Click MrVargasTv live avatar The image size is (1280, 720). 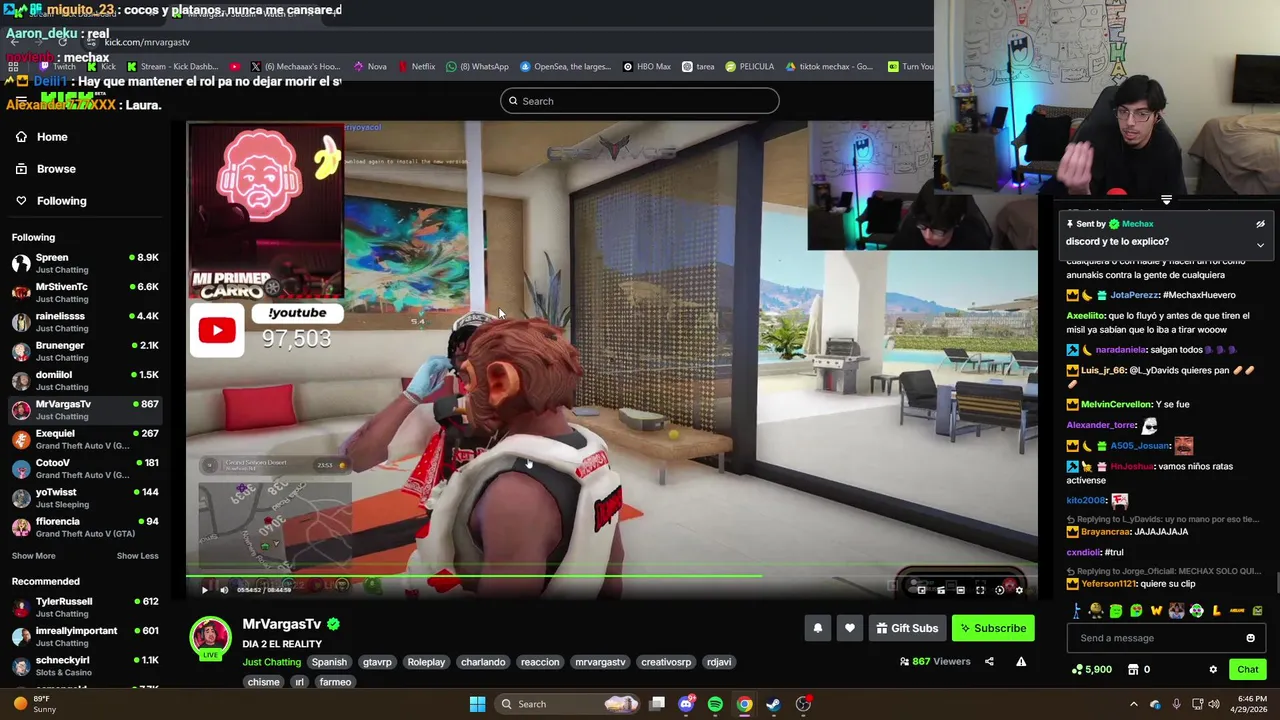(x=210, y=639)
